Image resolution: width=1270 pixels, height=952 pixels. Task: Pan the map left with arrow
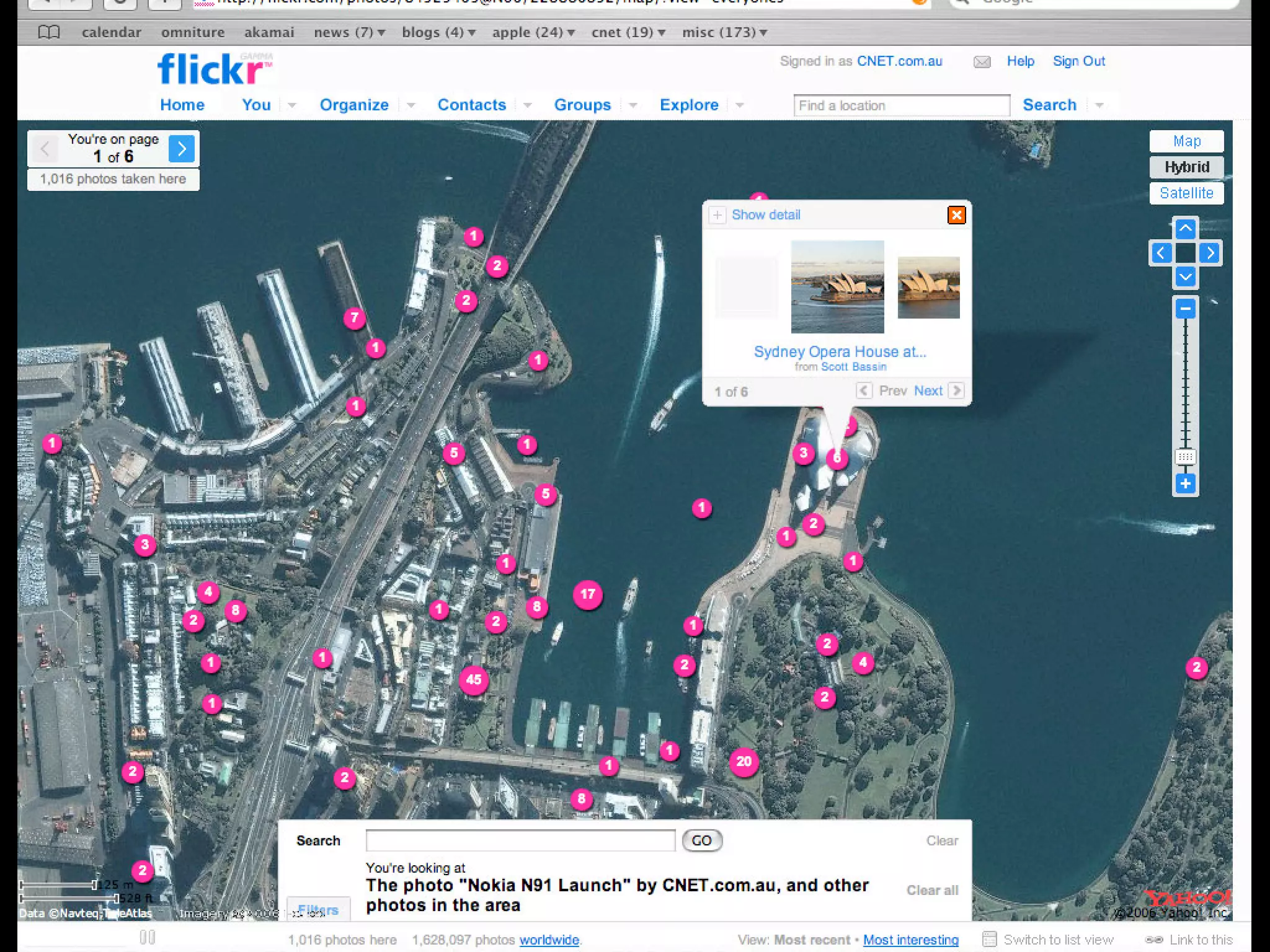coord(1161,253)
